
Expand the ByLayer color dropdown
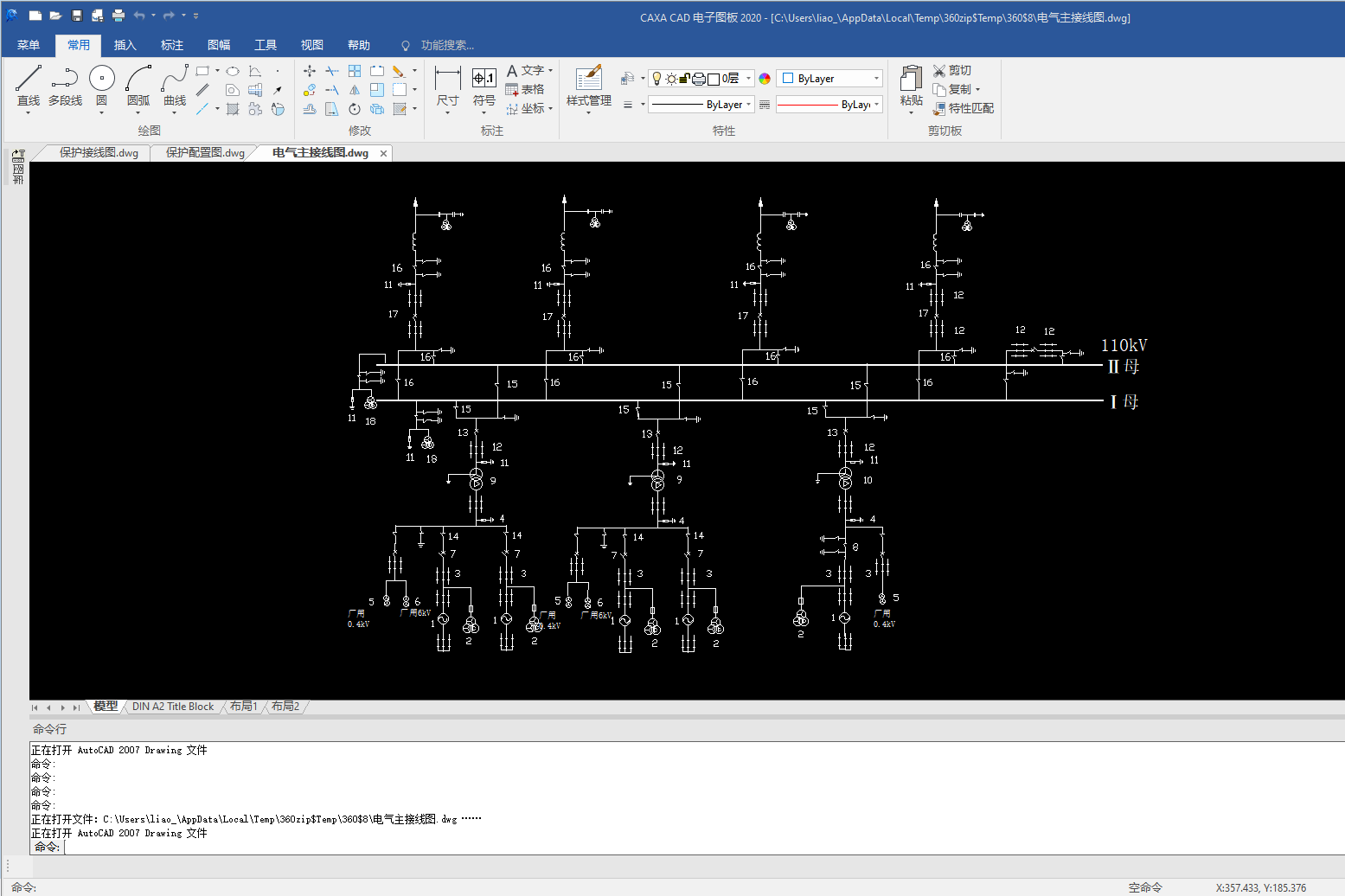click(x=875, y=79)
